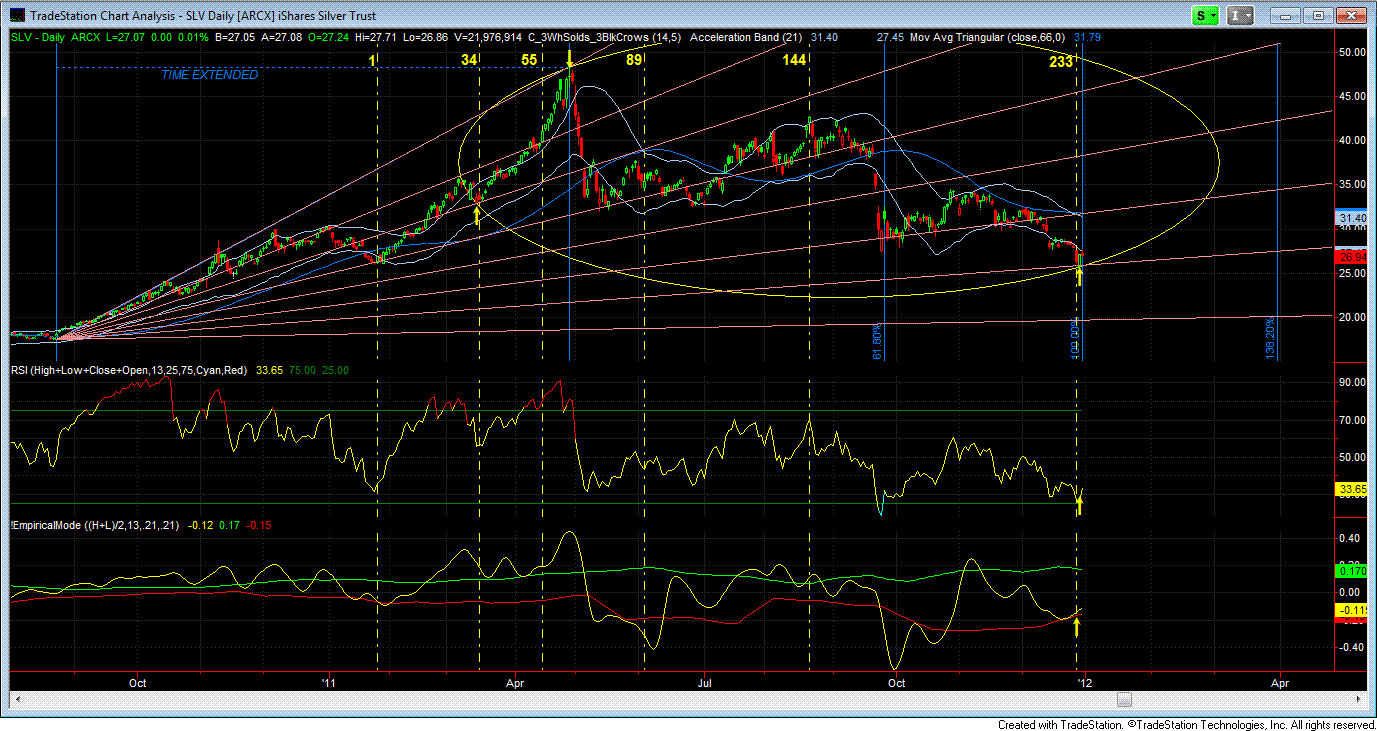Viewport: 1377px width, 731px height.
Task: Click the '34' time cycle label
Action: click(469, 61)
